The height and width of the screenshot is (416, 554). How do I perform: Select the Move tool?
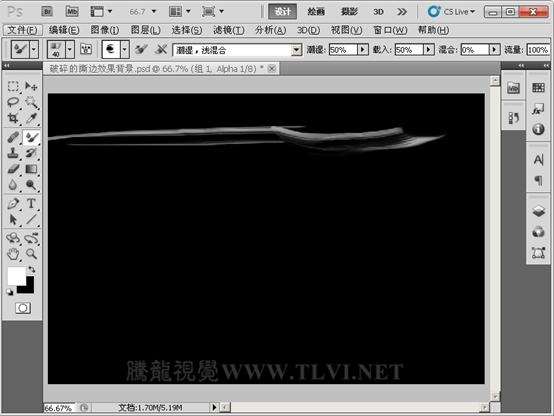click(x=31, y=86)
